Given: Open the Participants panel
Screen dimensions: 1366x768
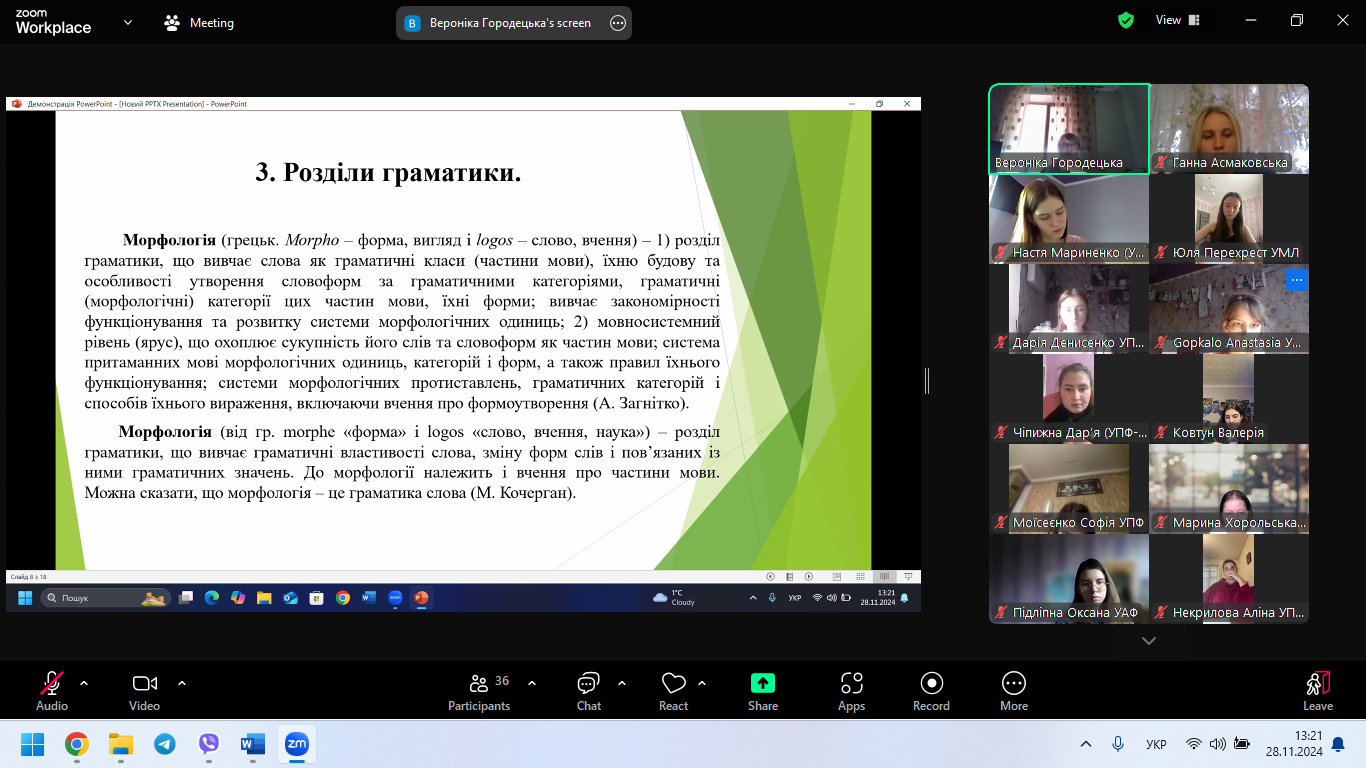Looking at the screenshot, I should (x=479, y=691).
